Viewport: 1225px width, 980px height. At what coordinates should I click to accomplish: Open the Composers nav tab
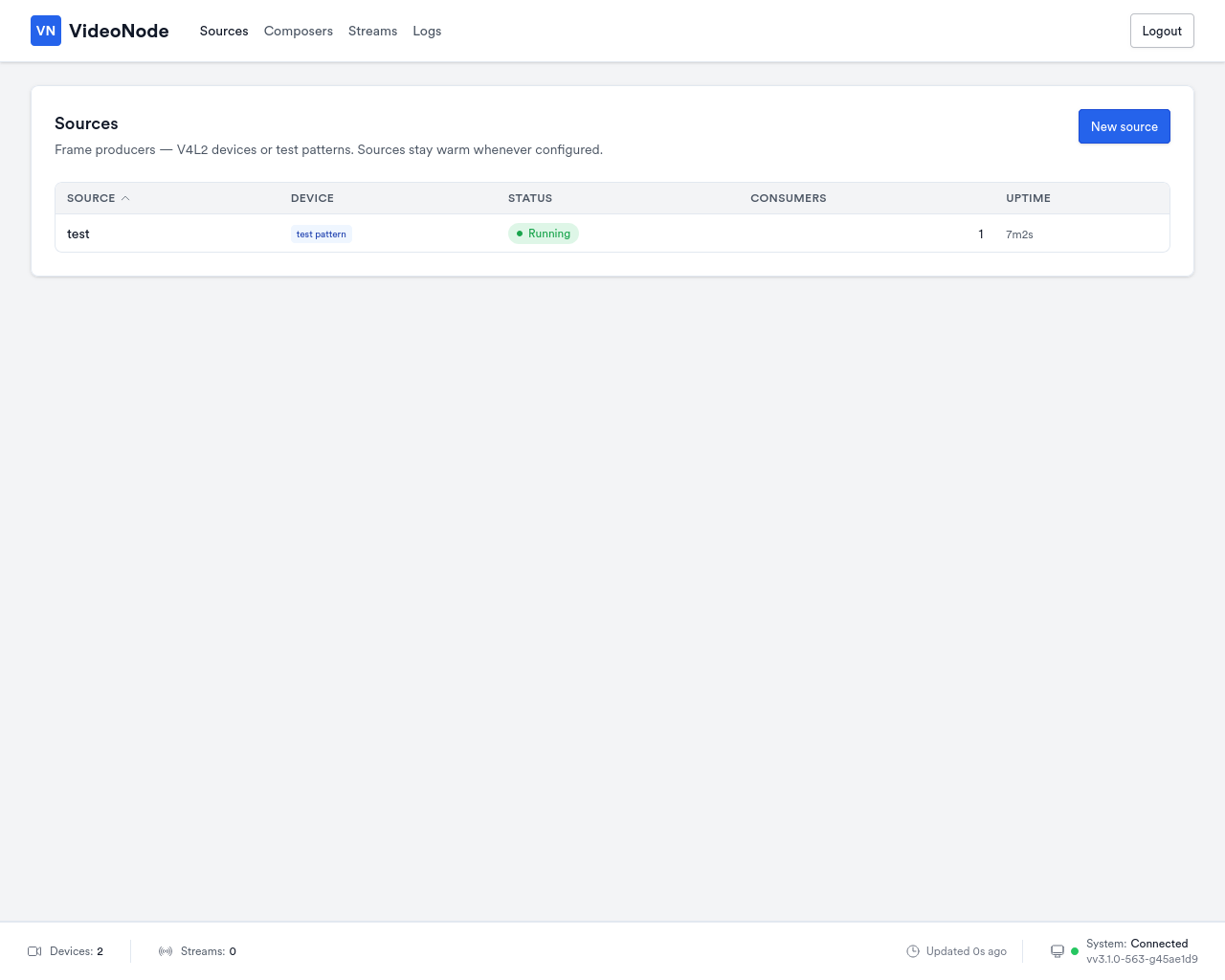299,31
